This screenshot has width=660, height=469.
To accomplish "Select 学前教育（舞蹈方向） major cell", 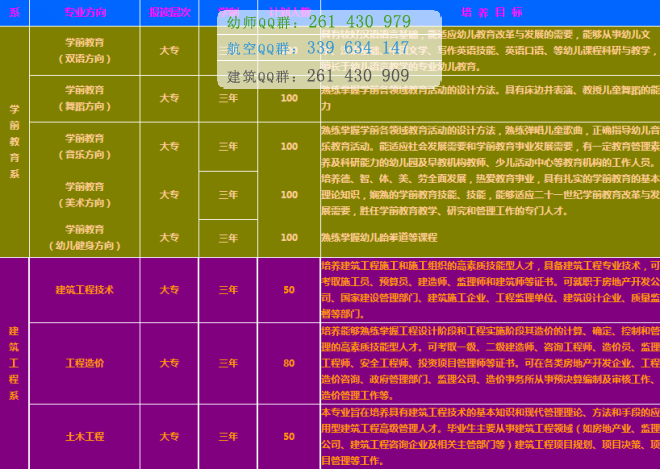I will coord(84,97).
